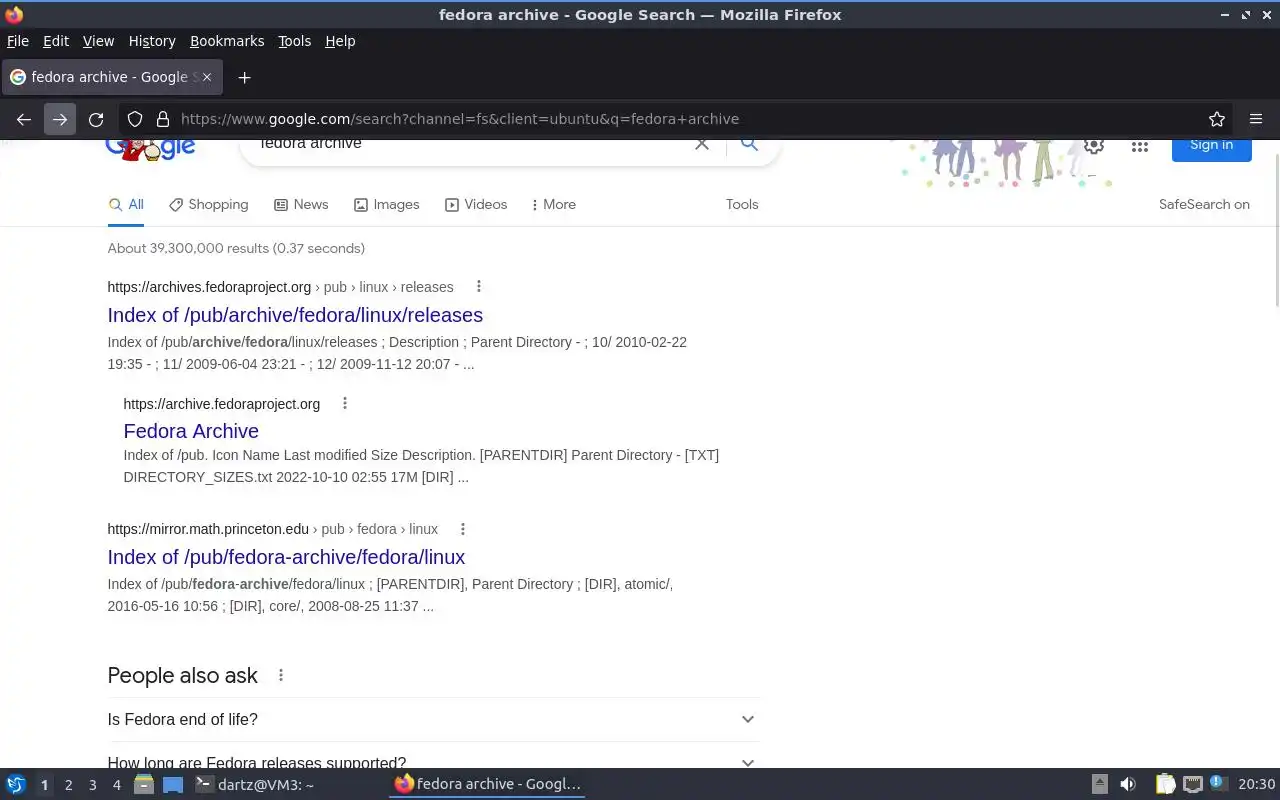Viewport: 1280px width, 800px height.
Task: Select the All results tab
Action: [x=126, y=204]
